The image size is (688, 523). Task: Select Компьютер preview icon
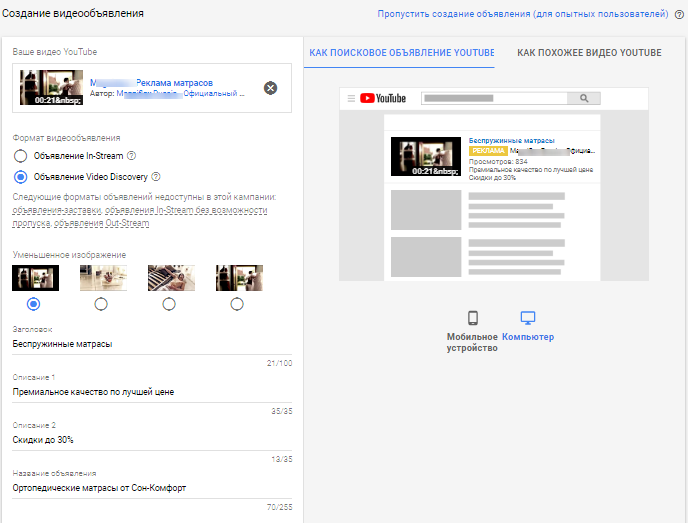(x=528, y=318)
